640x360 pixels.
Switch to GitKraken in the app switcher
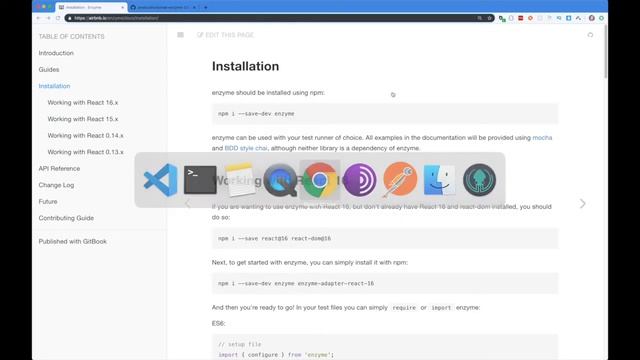click(480, 180)
